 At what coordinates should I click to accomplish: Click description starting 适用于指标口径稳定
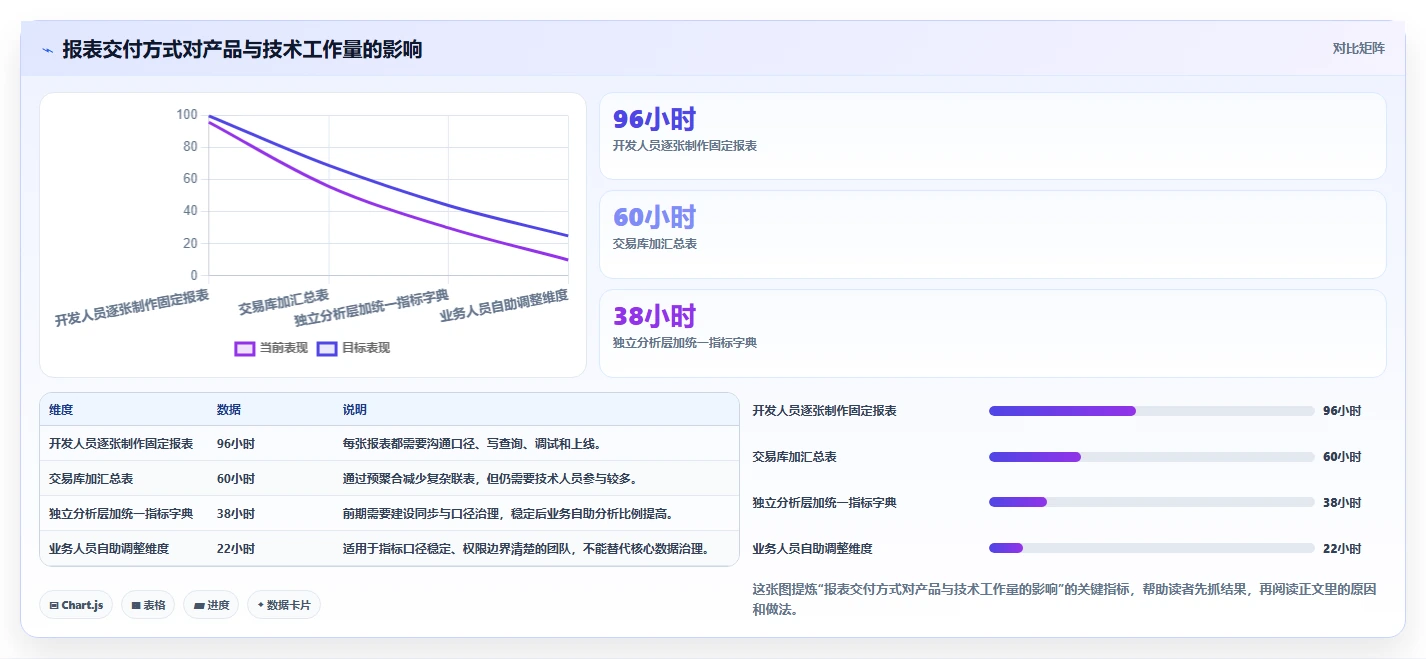tap(526, 549)
